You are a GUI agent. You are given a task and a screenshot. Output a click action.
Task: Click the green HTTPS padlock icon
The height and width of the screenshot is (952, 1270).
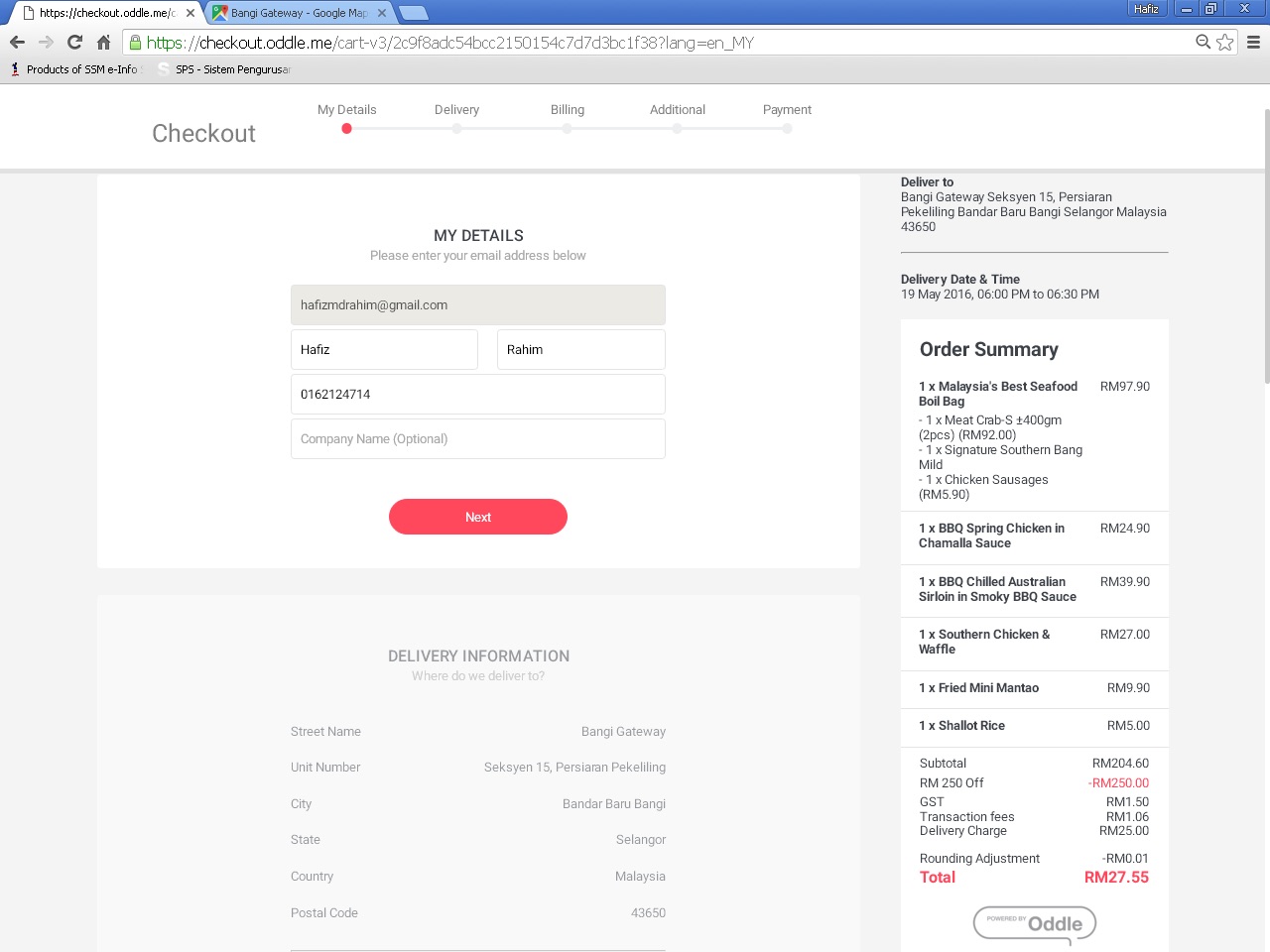pyautogui.click(x=136, y=43)
